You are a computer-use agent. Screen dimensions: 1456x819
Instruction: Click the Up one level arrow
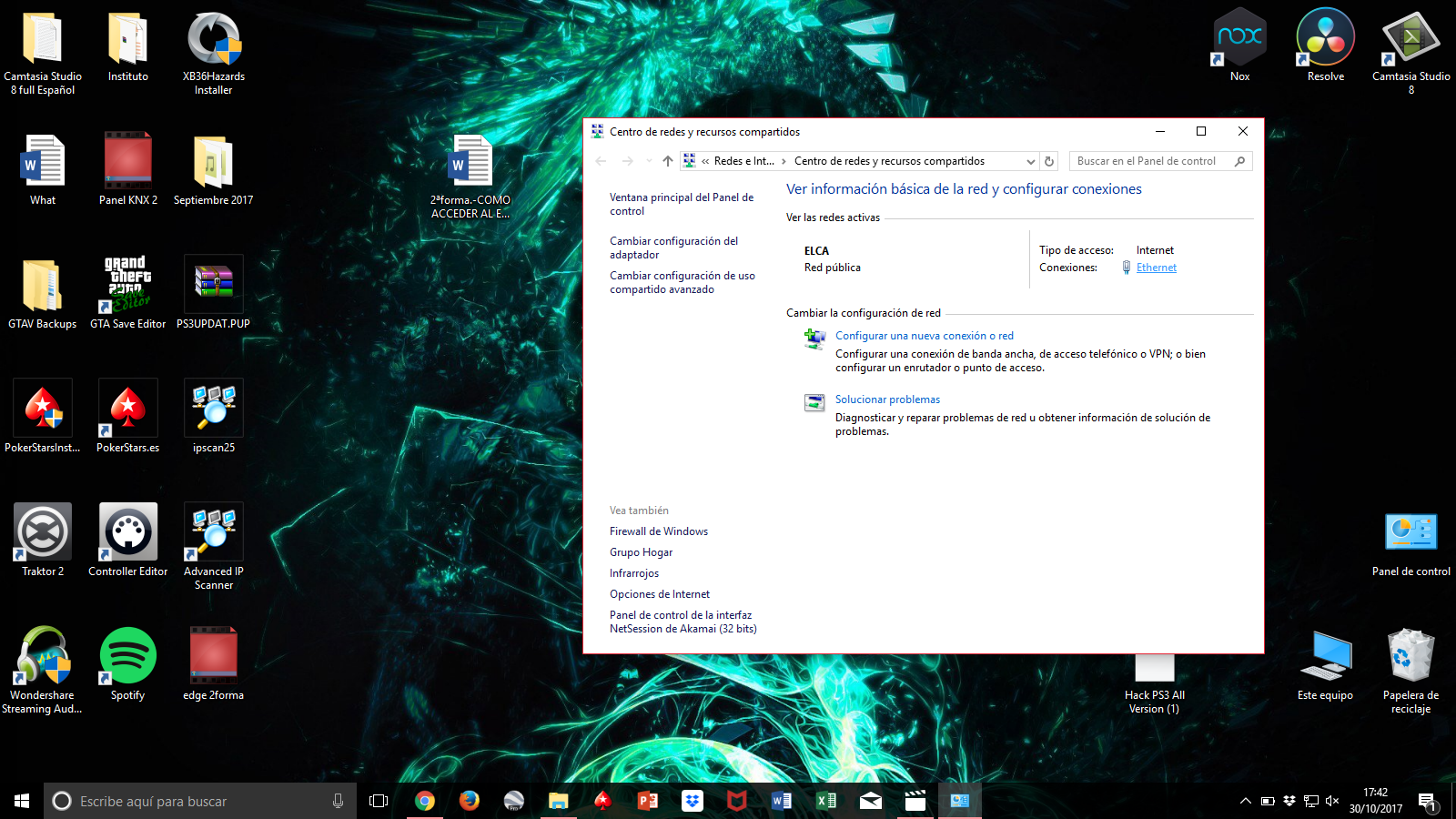point(668,161)
